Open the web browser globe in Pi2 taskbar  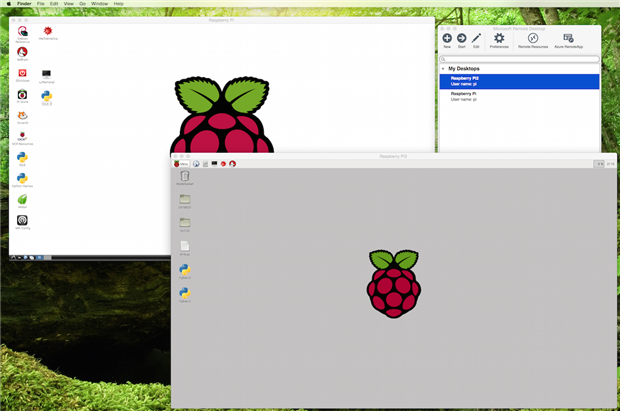(196, 164)
